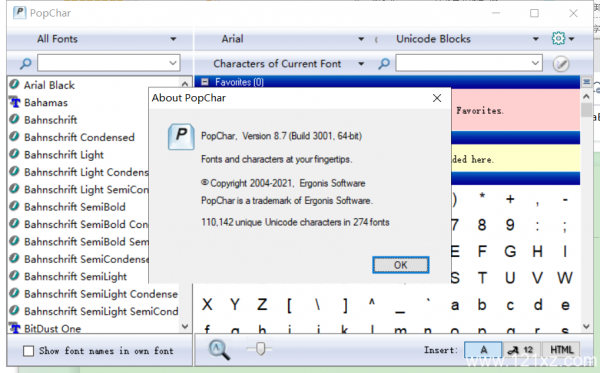The width and height of the screenshot is (600, 373).
Task: Click the plus sign character
Action: click(x=510, y=199)
